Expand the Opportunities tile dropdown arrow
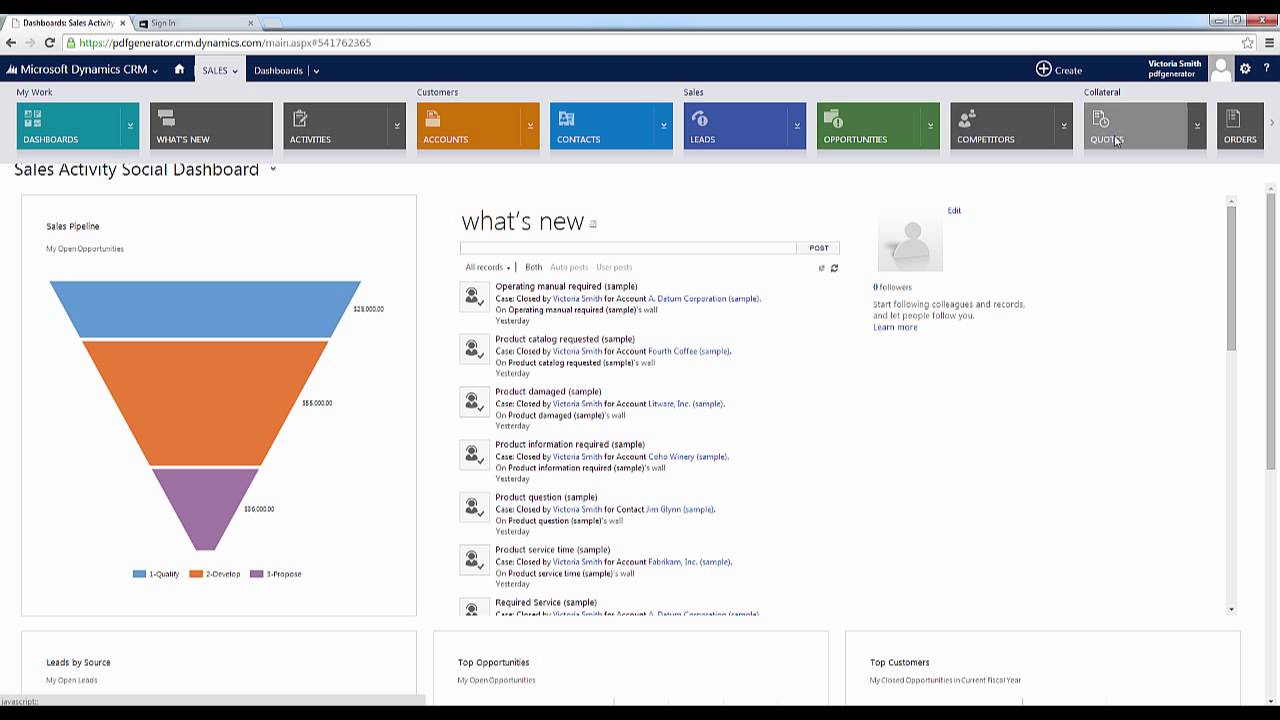Image resolution: width=1280 pixels, height=720 pixels. [x=931, y=126]
